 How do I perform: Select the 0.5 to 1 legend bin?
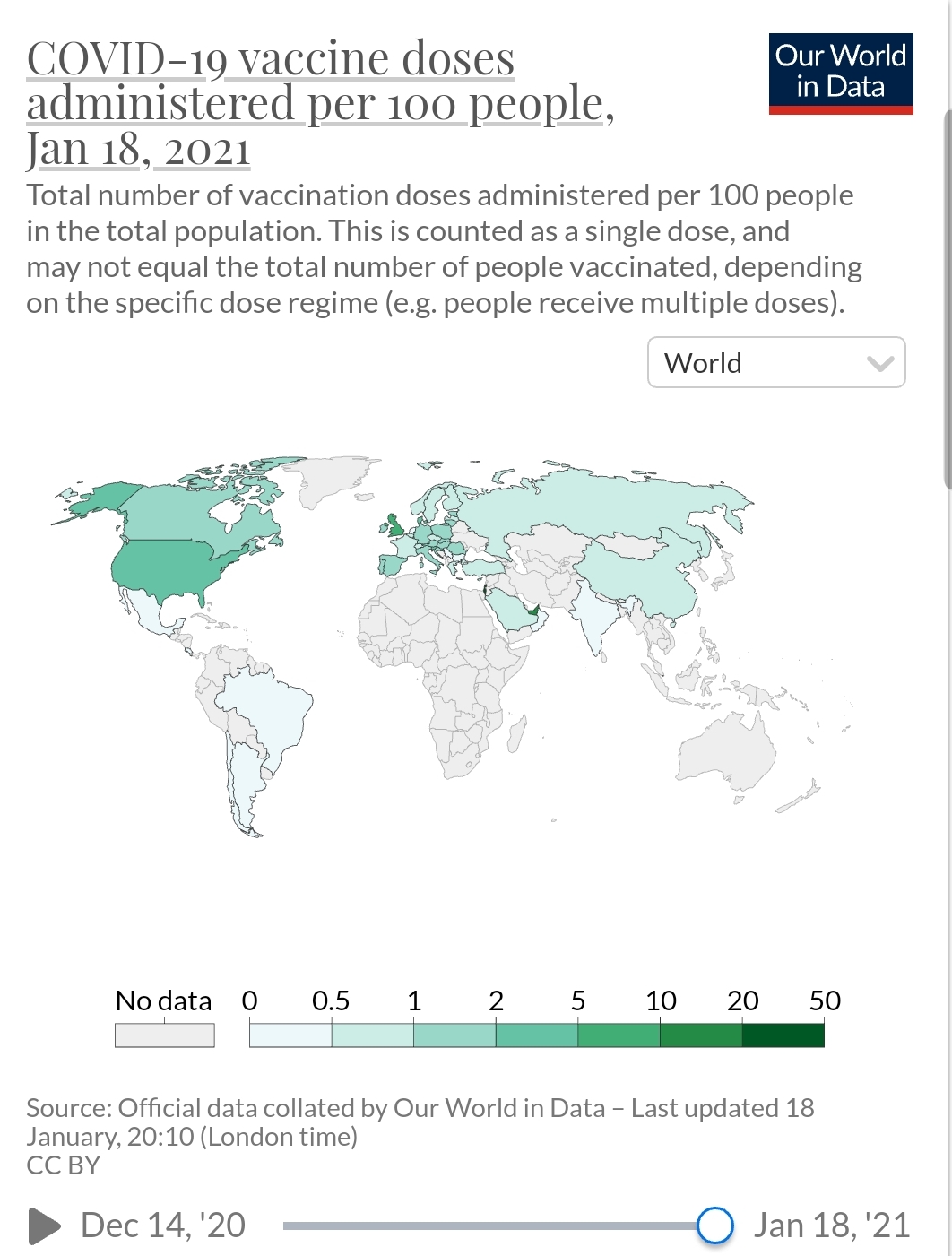(372, 1035)
